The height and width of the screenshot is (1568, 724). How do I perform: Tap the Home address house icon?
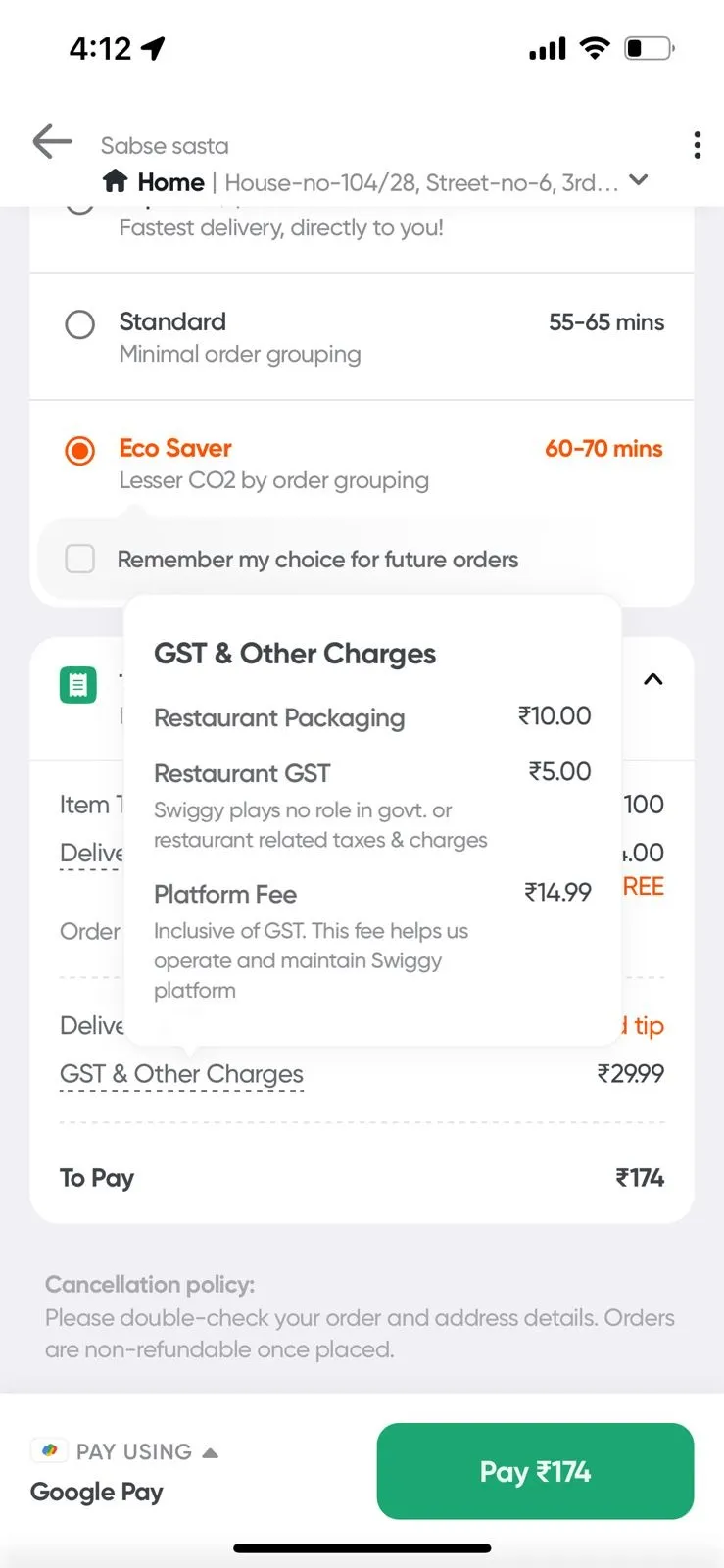[116, 181]
